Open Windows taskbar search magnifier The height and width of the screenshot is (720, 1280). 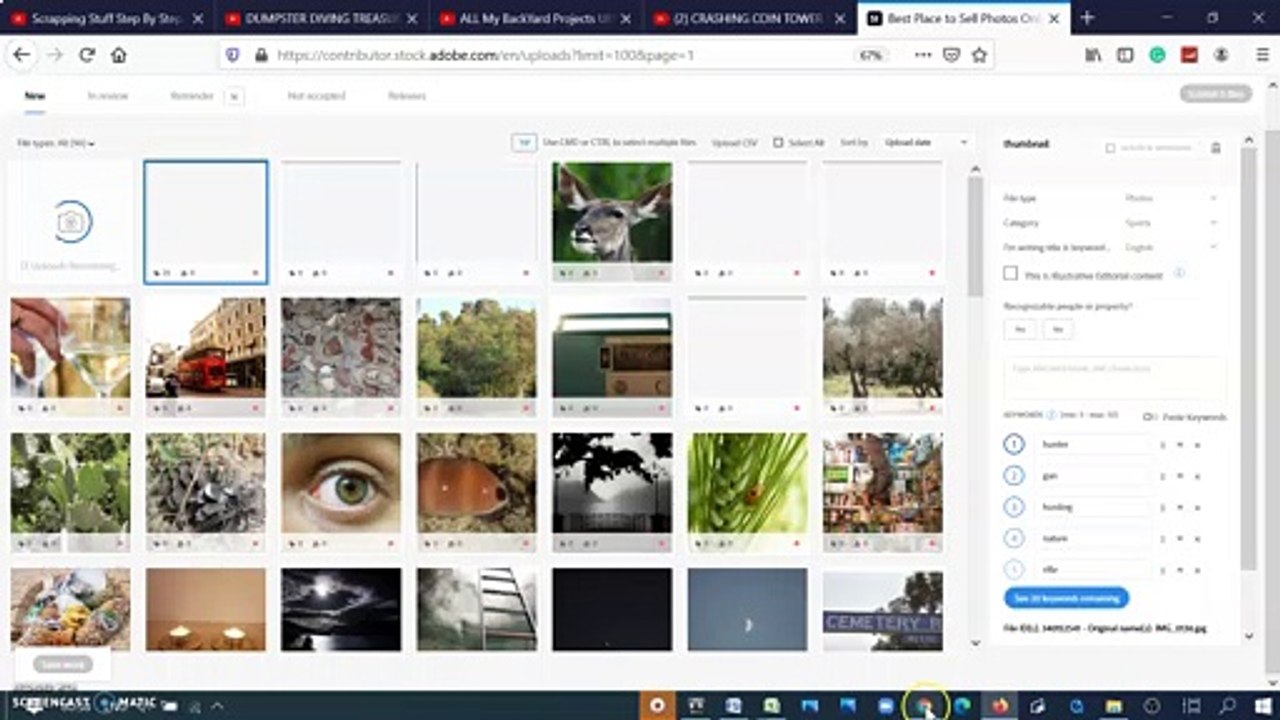(1227, 705)
